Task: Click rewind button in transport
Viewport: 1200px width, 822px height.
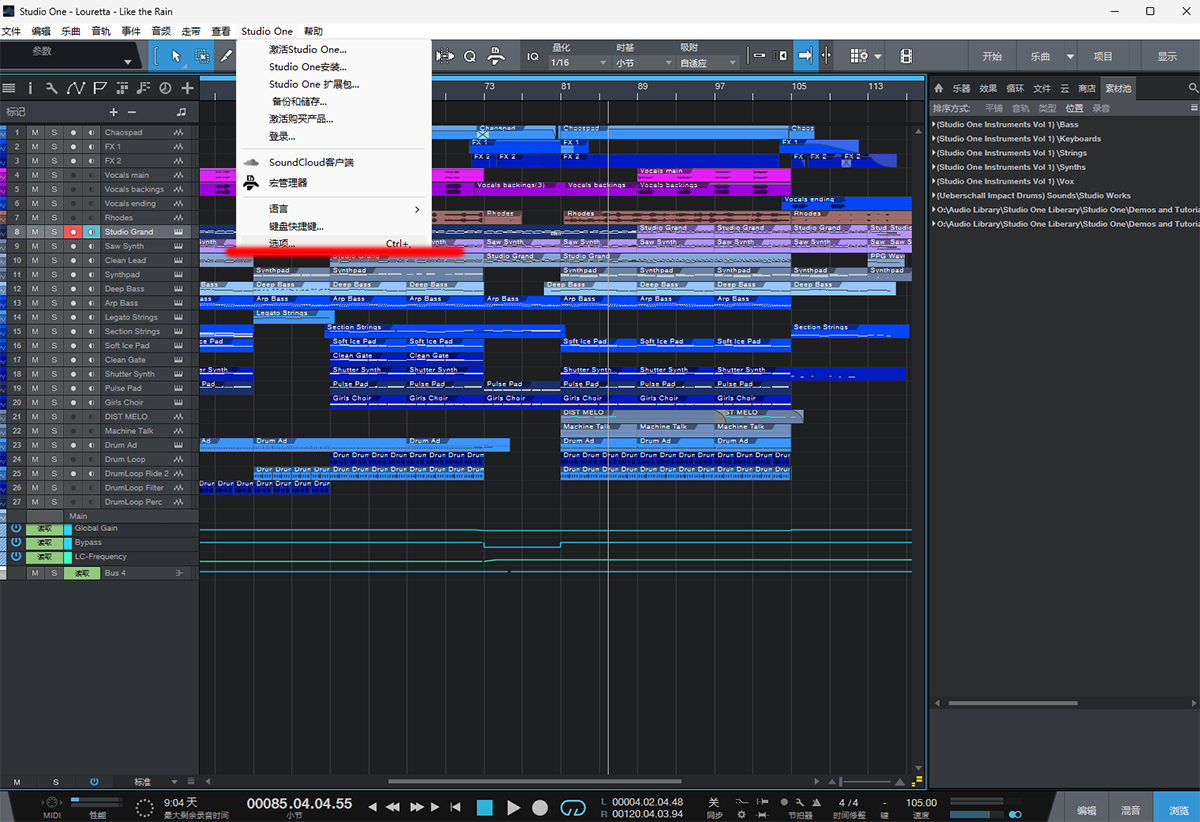Action: point(393,807)
